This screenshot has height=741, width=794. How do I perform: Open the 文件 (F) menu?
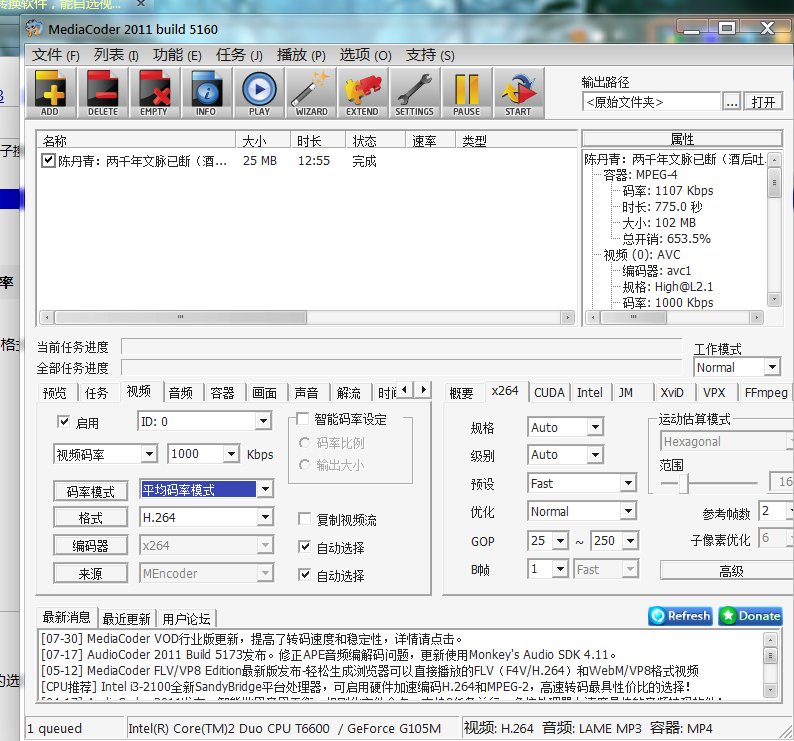pos(56,55)
